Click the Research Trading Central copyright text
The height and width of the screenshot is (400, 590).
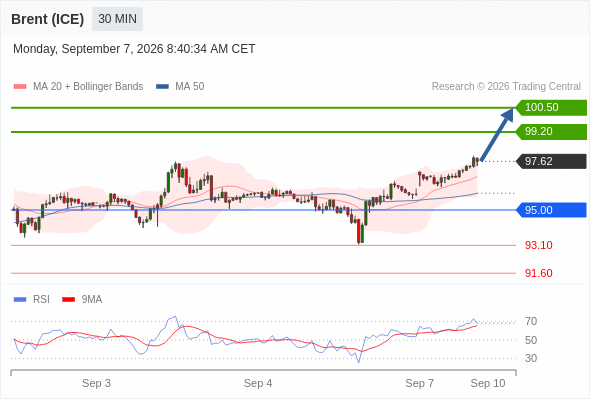(506, 87)
